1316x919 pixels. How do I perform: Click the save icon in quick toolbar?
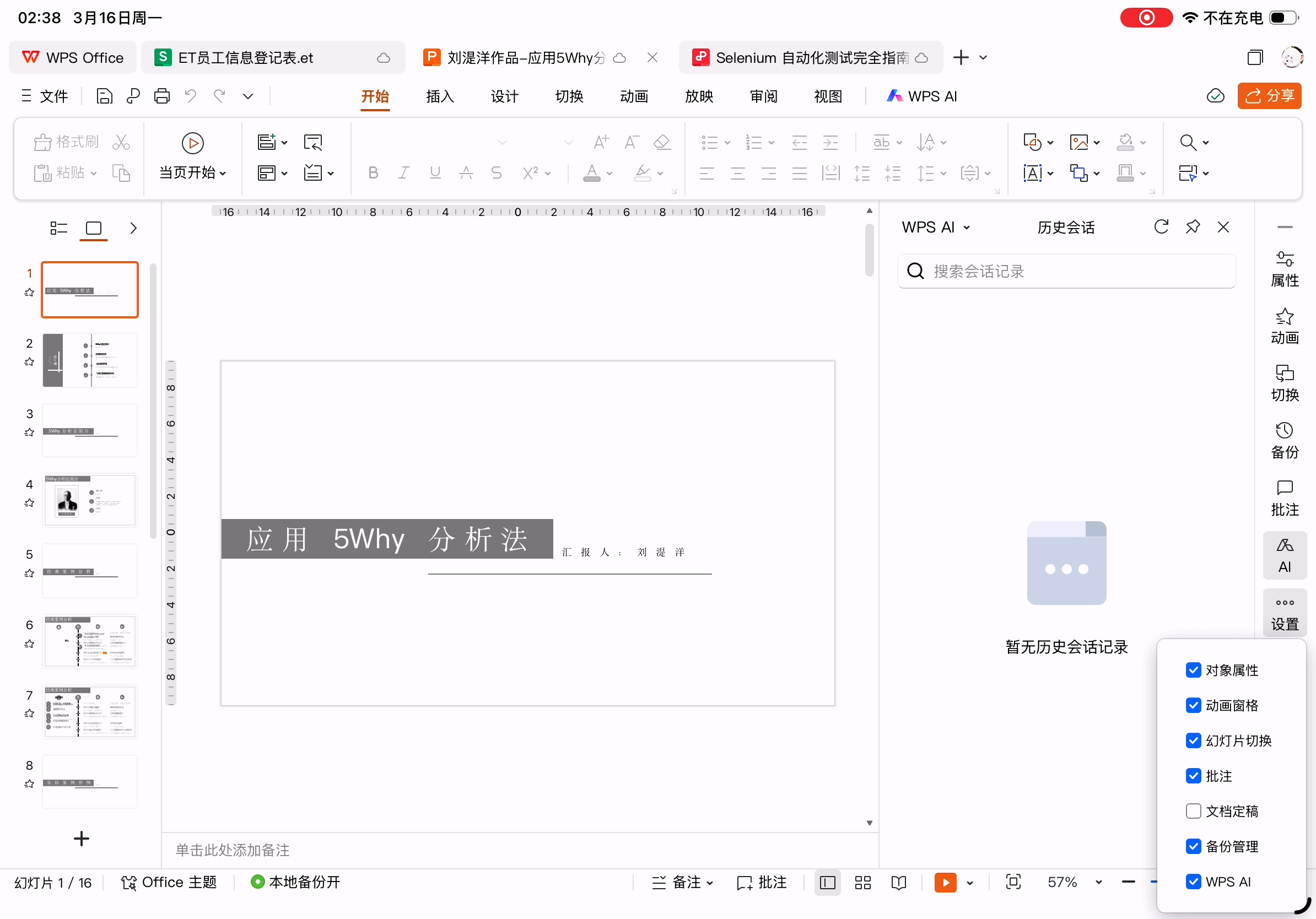[x=104, y=96]
